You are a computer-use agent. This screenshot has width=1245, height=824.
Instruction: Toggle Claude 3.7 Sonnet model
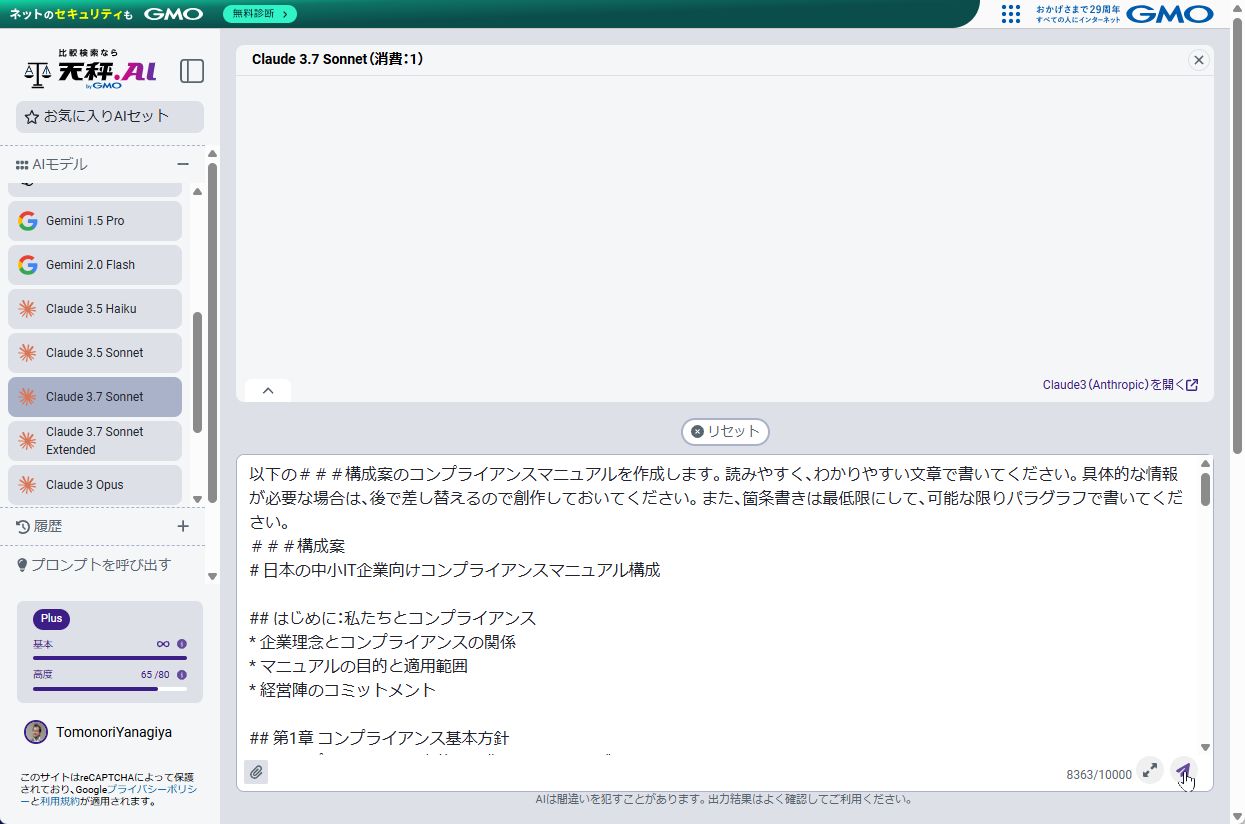coord(95,397)
